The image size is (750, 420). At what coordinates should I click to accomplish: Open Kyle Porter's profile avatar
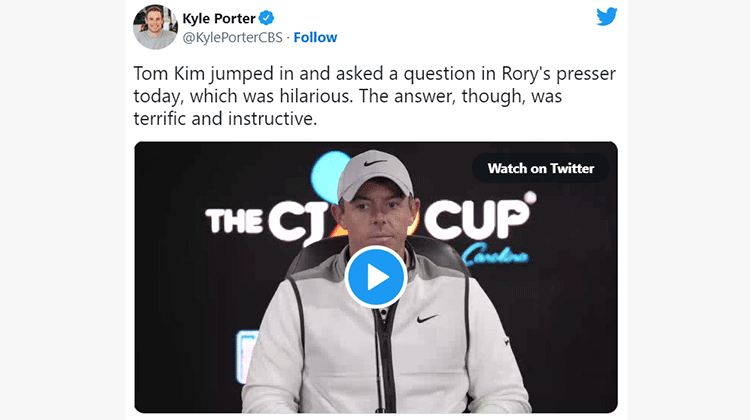tap(155, 27)
